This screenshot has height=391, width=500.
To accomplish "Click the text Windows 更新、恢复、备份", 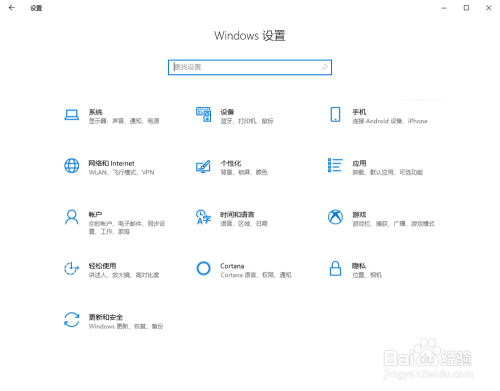I will click(126, 326).
